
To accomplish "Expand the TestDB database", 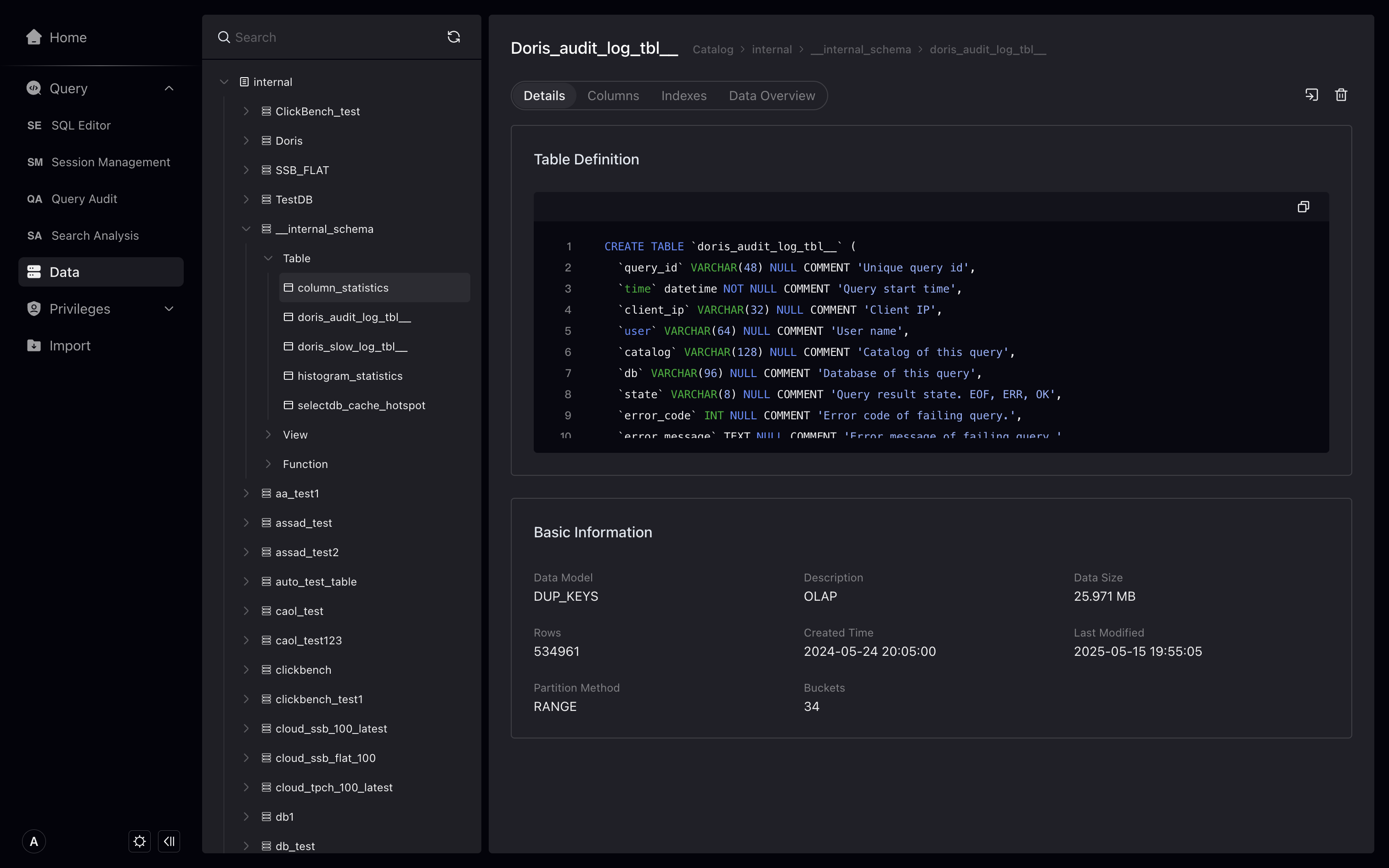I will (x=246, y=199).
